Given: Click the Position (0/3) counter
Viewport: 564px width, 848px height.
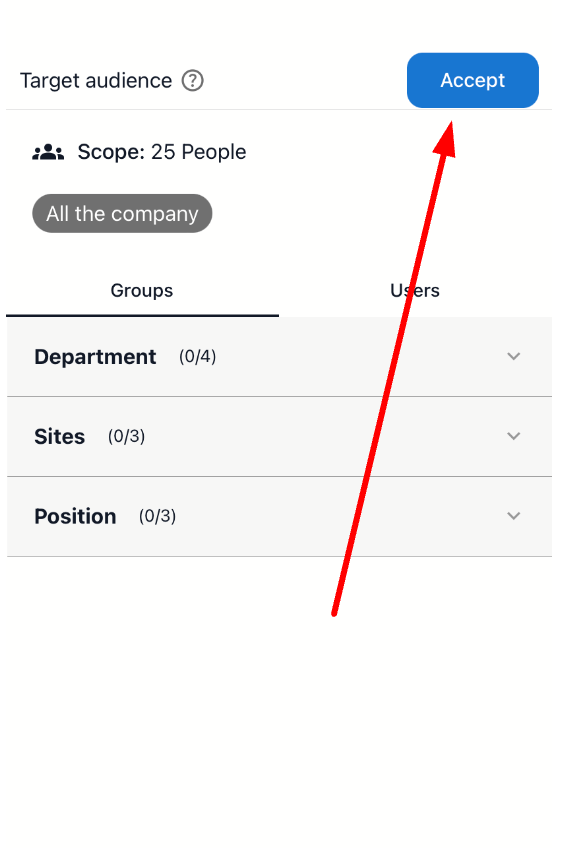Looking at the screenshot, I should 157,516.
